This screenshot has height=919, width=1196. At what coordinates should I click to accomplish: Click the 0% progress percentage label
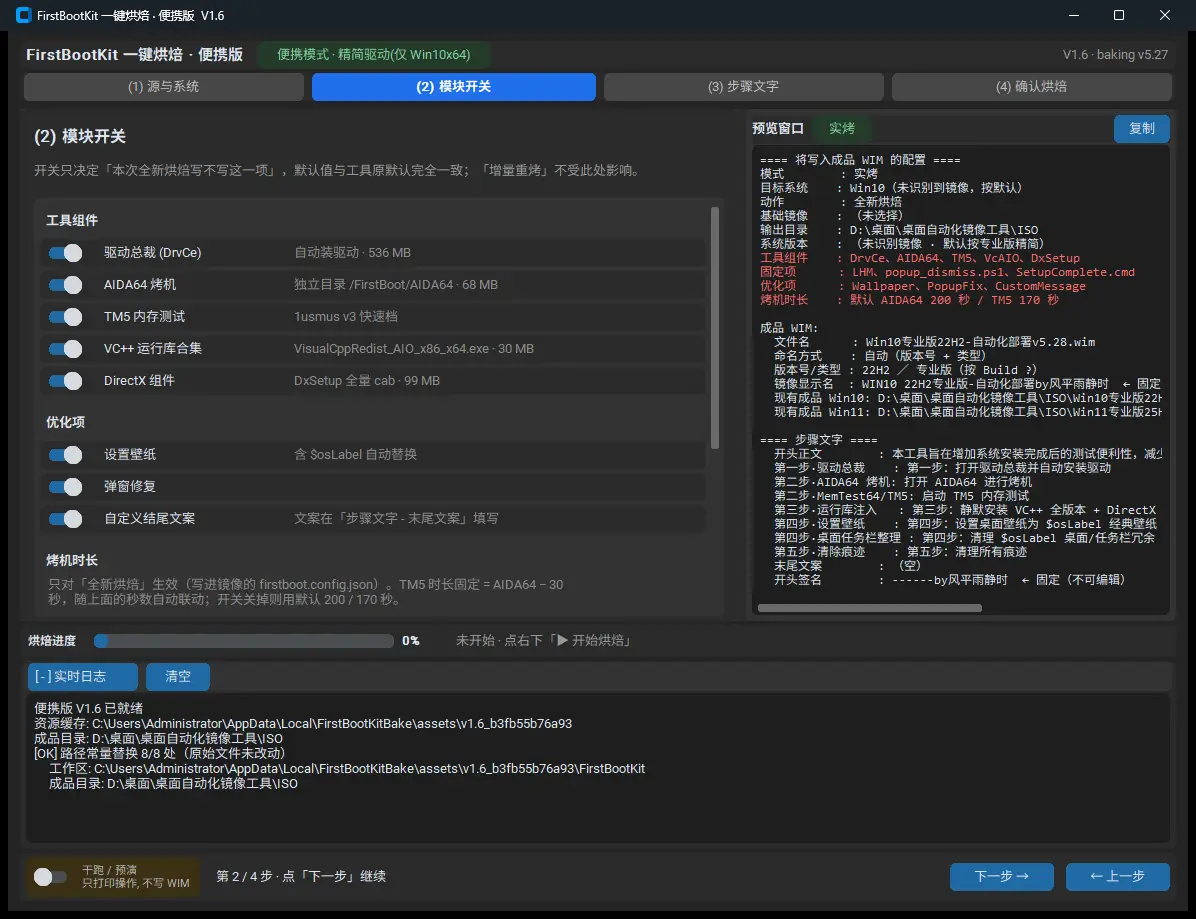410,641
